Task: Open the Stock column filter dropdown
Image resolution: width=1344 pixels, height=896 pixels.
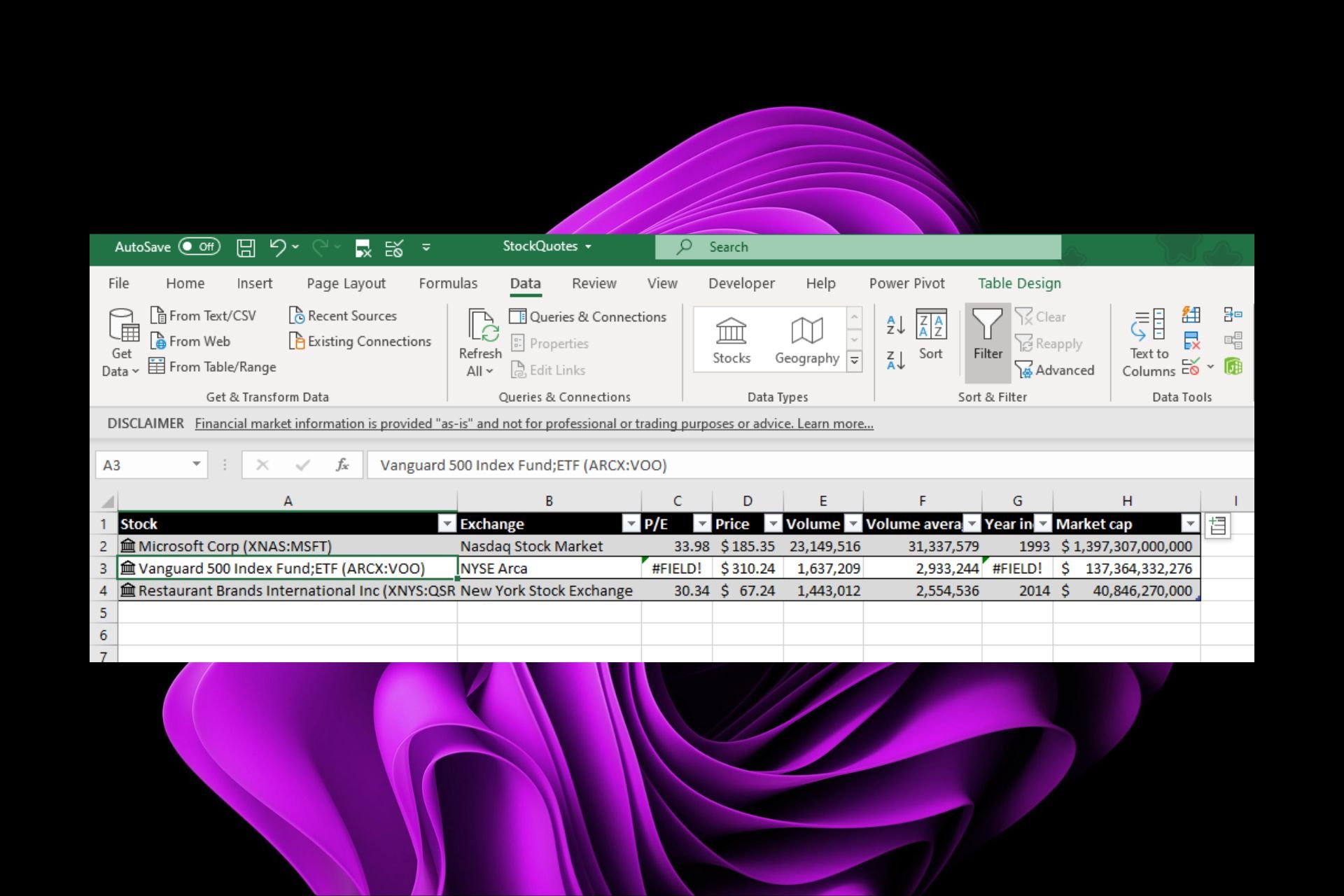Action: click(447, 524)
